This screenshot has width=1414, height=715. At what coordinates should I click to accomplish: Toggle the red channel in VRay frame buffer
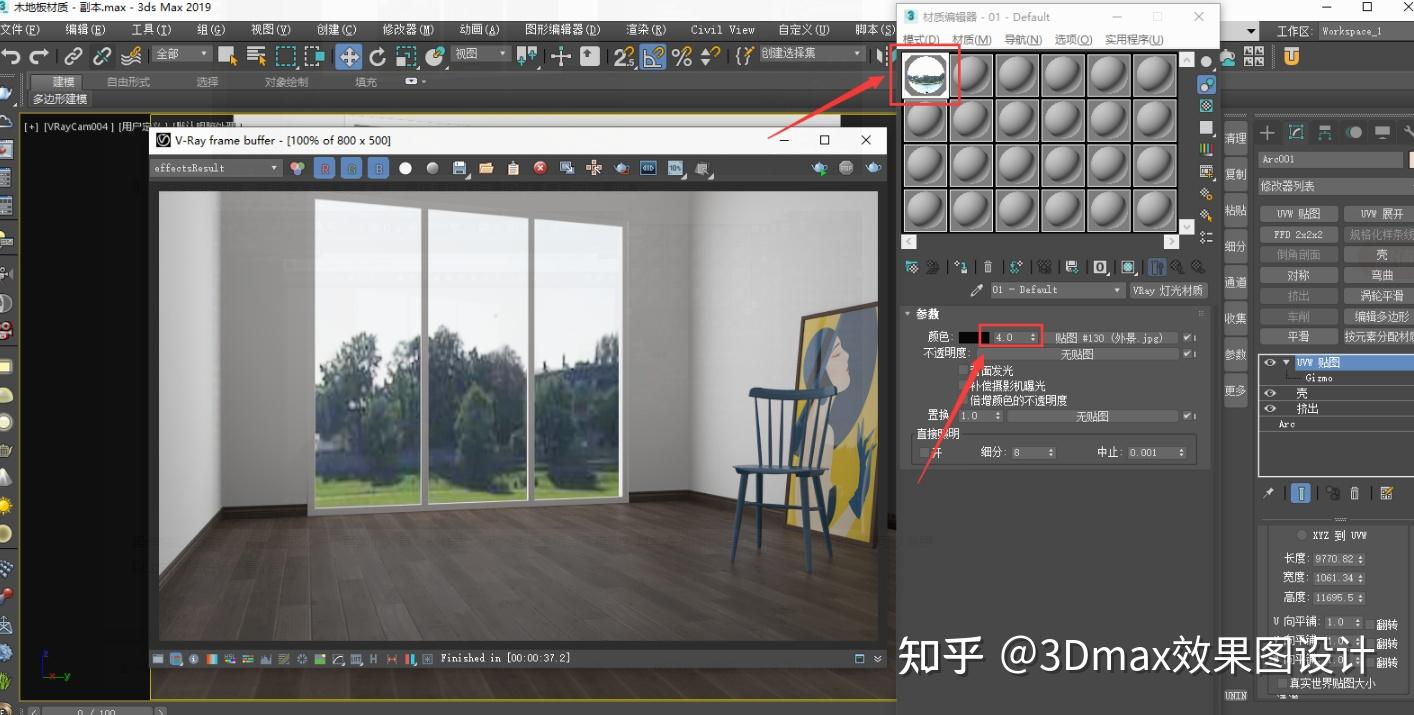326,168
